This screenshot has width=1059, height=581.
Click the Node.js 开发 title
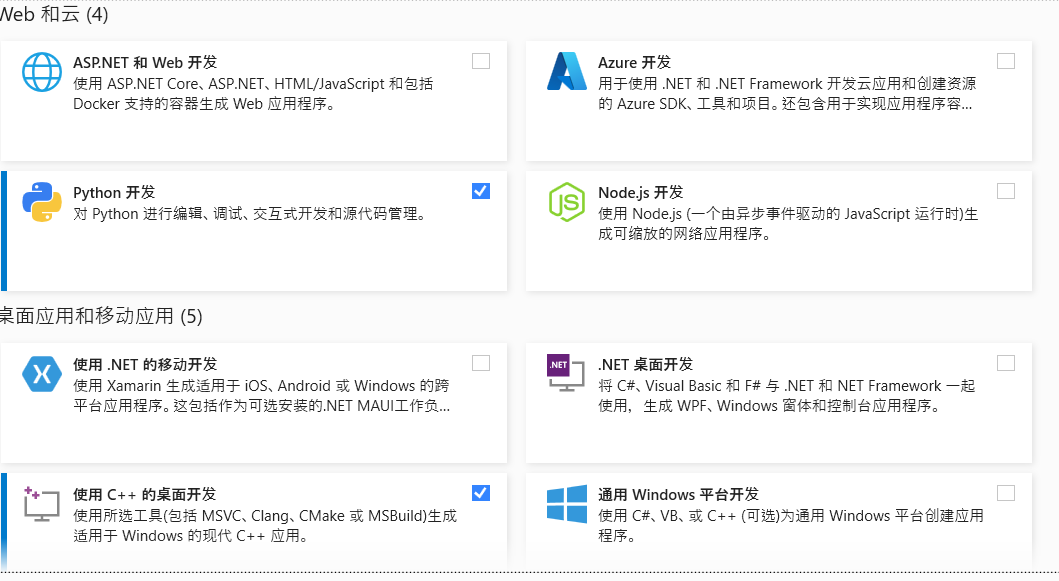[x=640, y=193]
